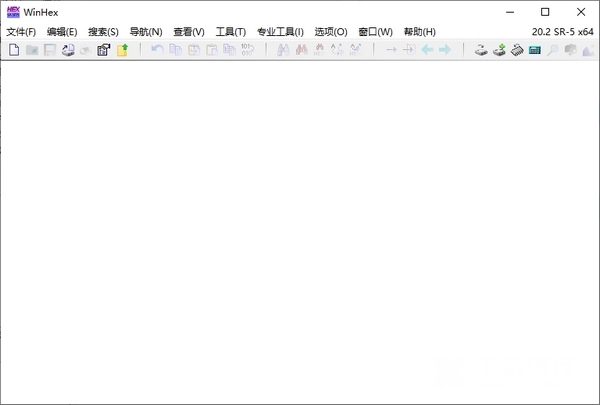Open the 帮助(H) menu
The height and width of the screenshot is (405, 600).
[420, 32]
